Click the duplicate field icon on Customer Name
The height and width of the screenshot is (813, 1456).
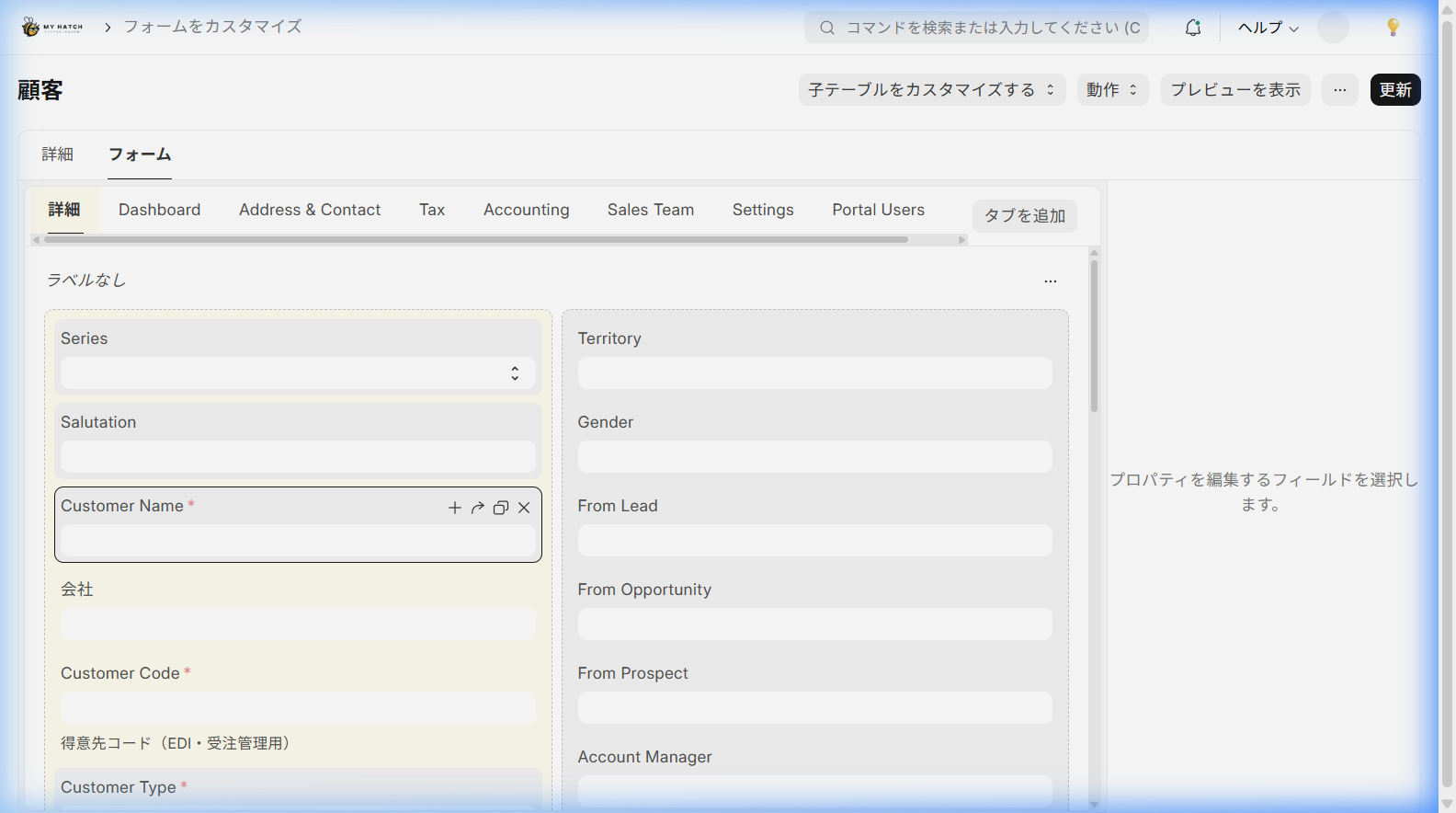pos(501,508)
